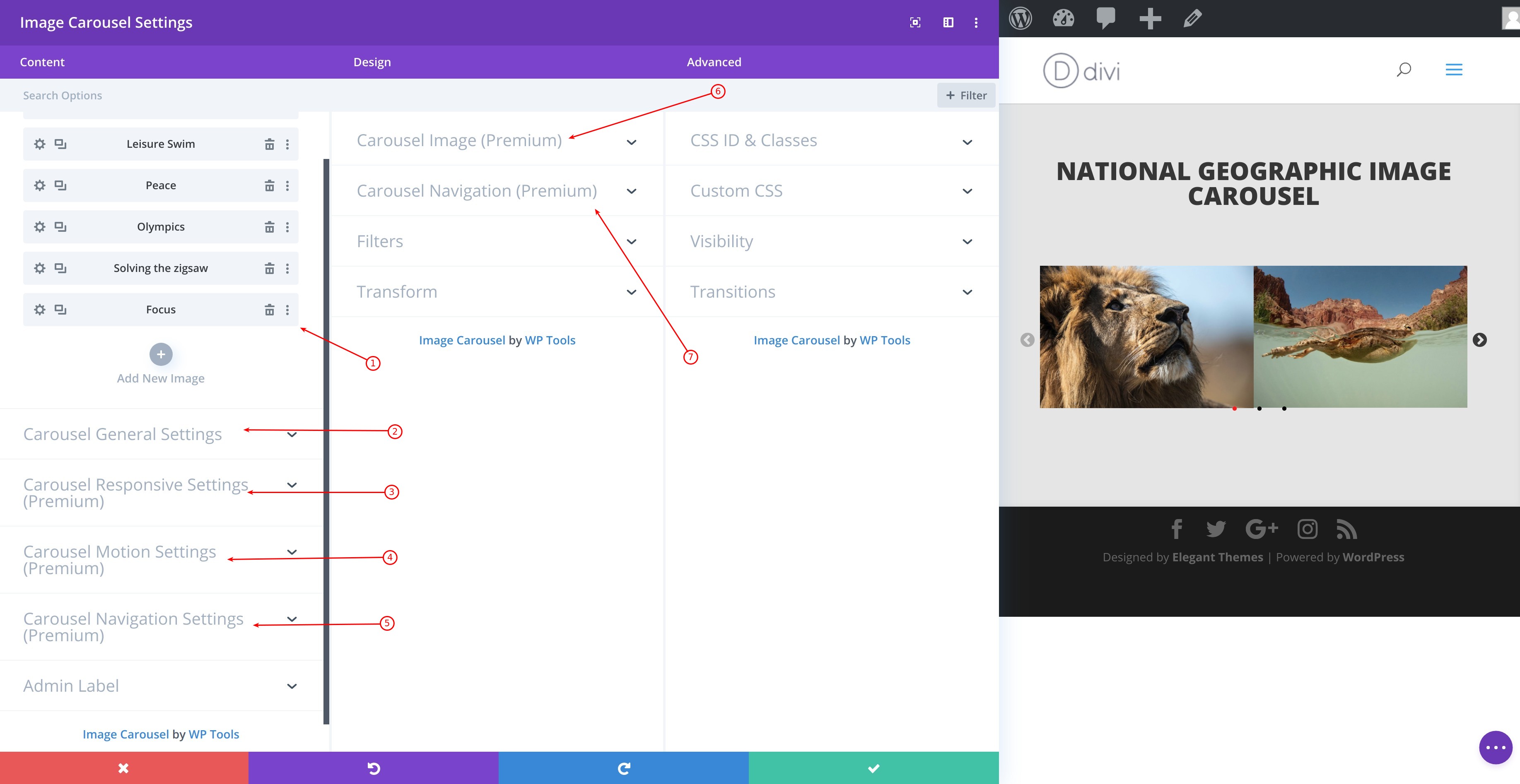Expand the Filters section

[497, 241]
